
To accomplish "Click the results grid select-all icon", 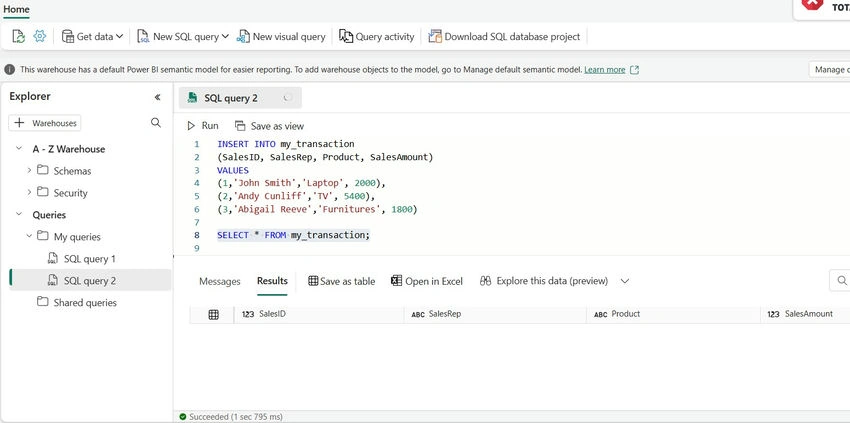I will (214, 315).
